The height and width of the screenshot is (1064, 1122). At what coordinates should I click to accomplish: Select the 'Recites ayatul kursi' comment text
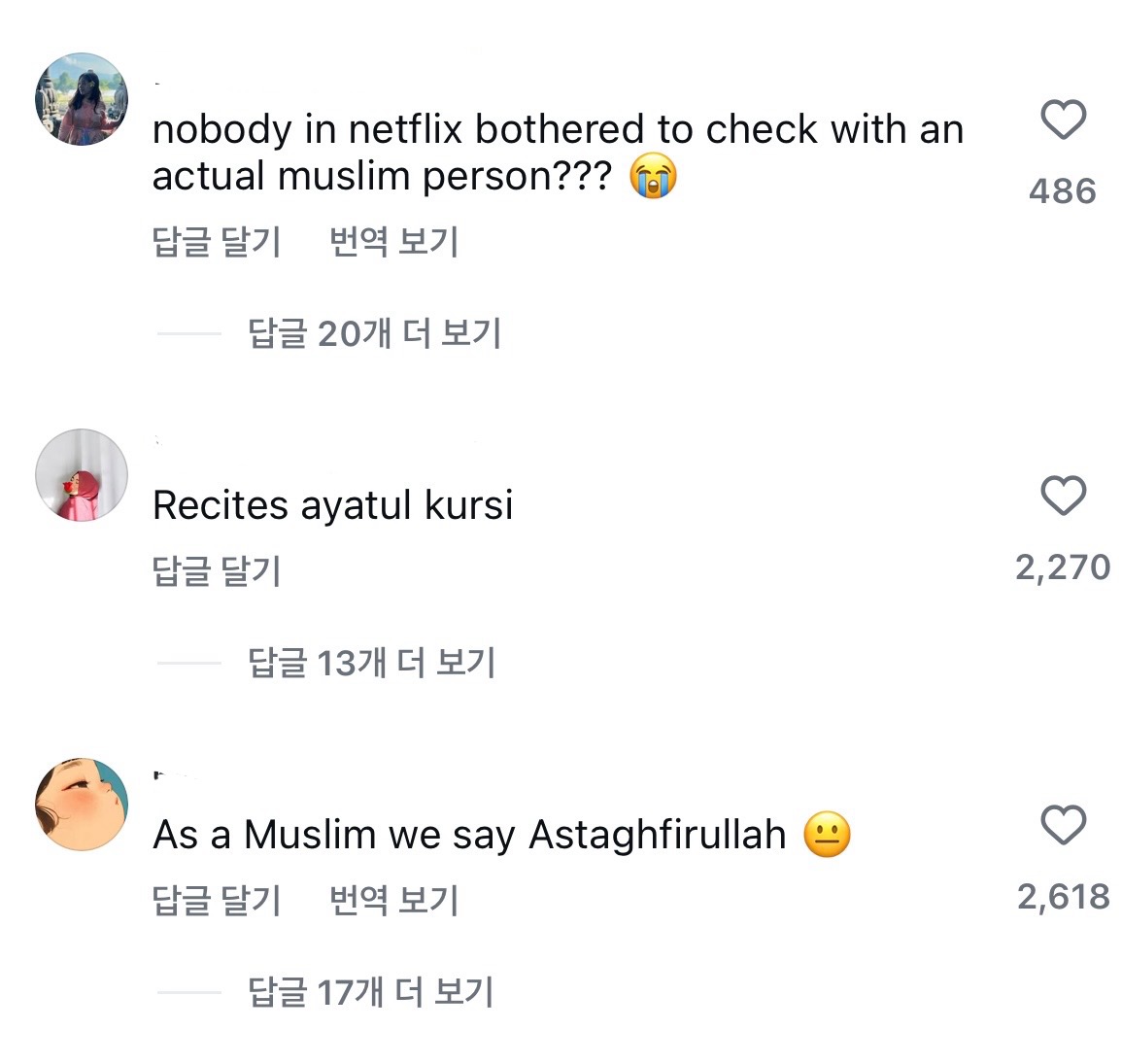point(332,505)
